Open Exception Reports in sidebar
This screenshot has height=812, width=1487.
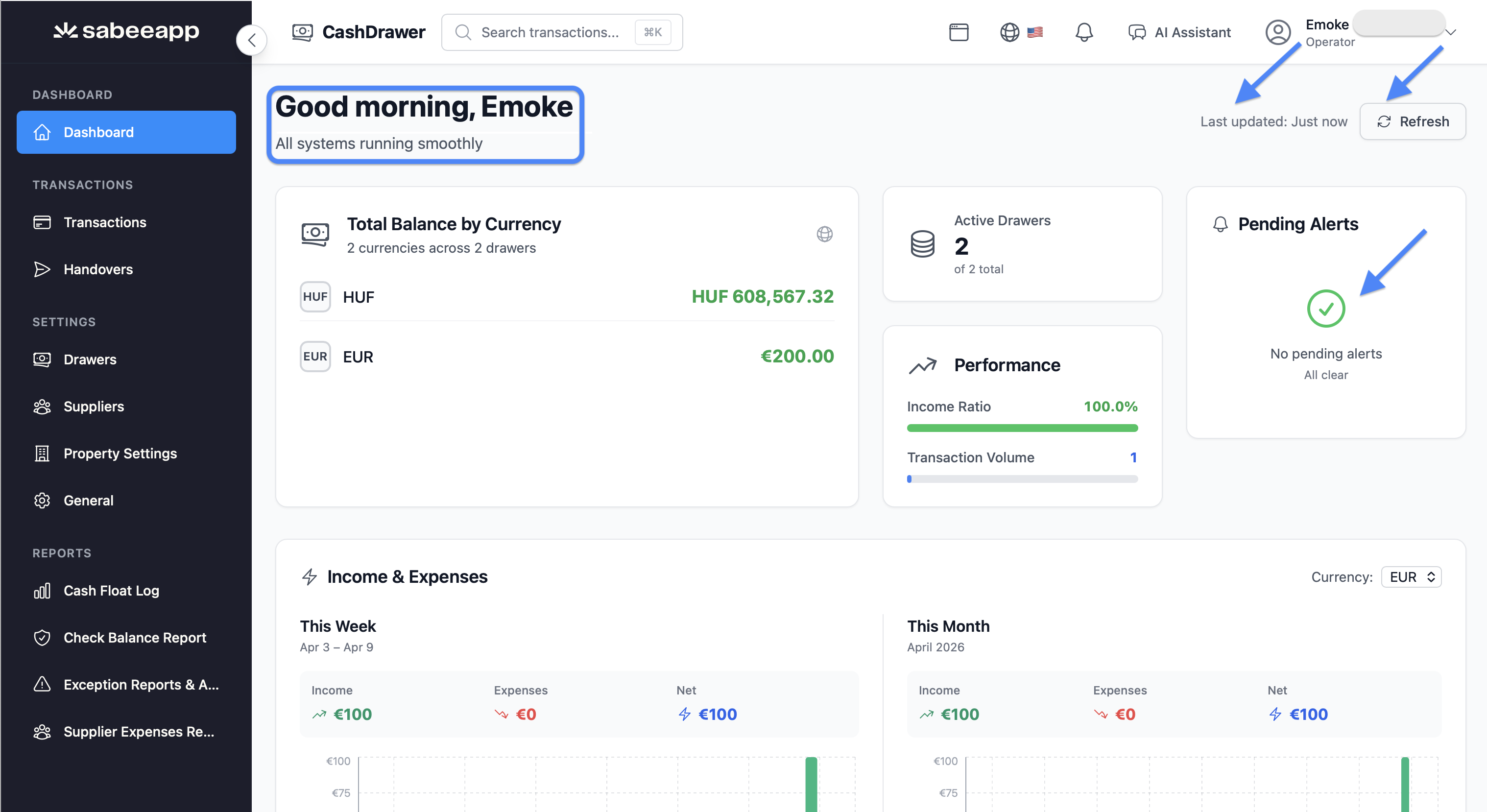(x=141, y=685)
